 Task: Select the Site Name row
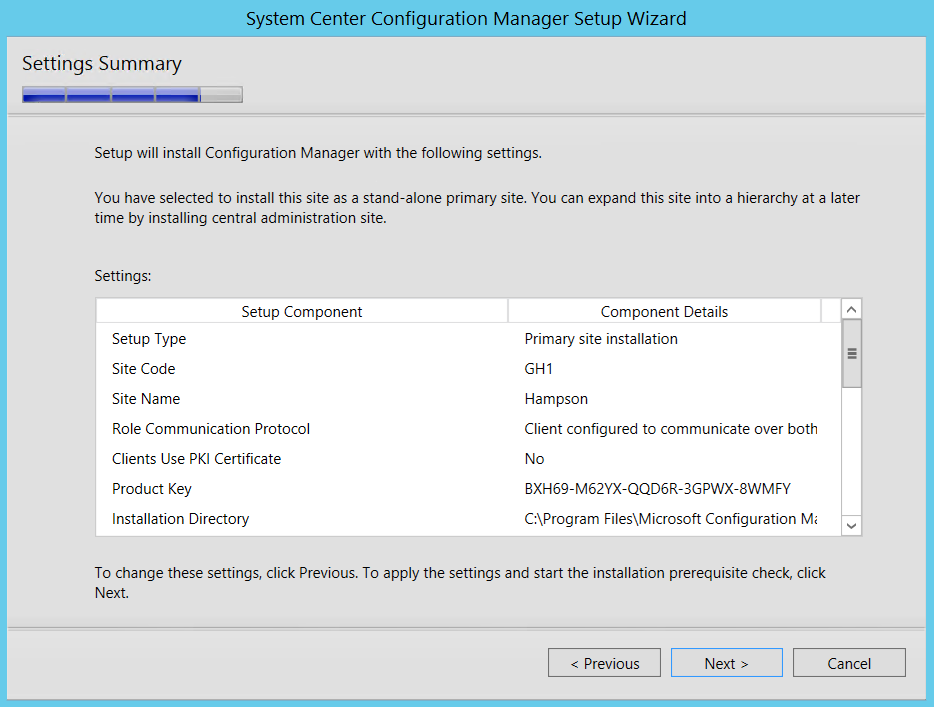point(146,399)
